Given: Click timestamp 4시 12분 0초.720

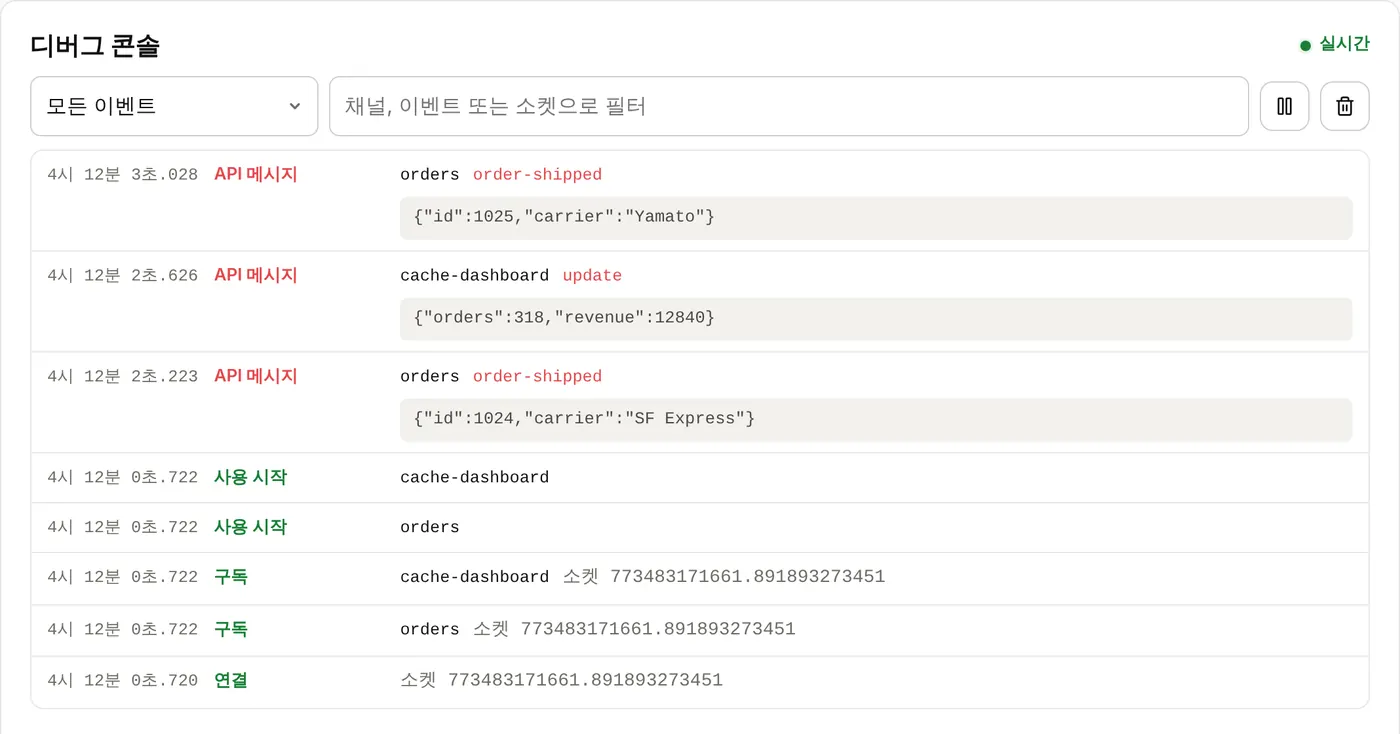Looking at the screenshot, I should 122,681.
